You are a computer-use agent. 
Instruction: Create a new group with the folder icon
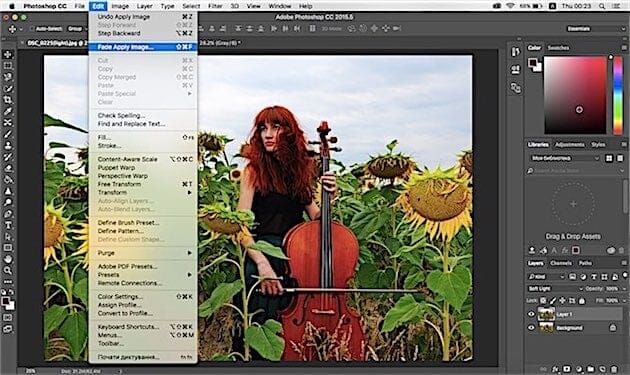[x=591, y=369]
